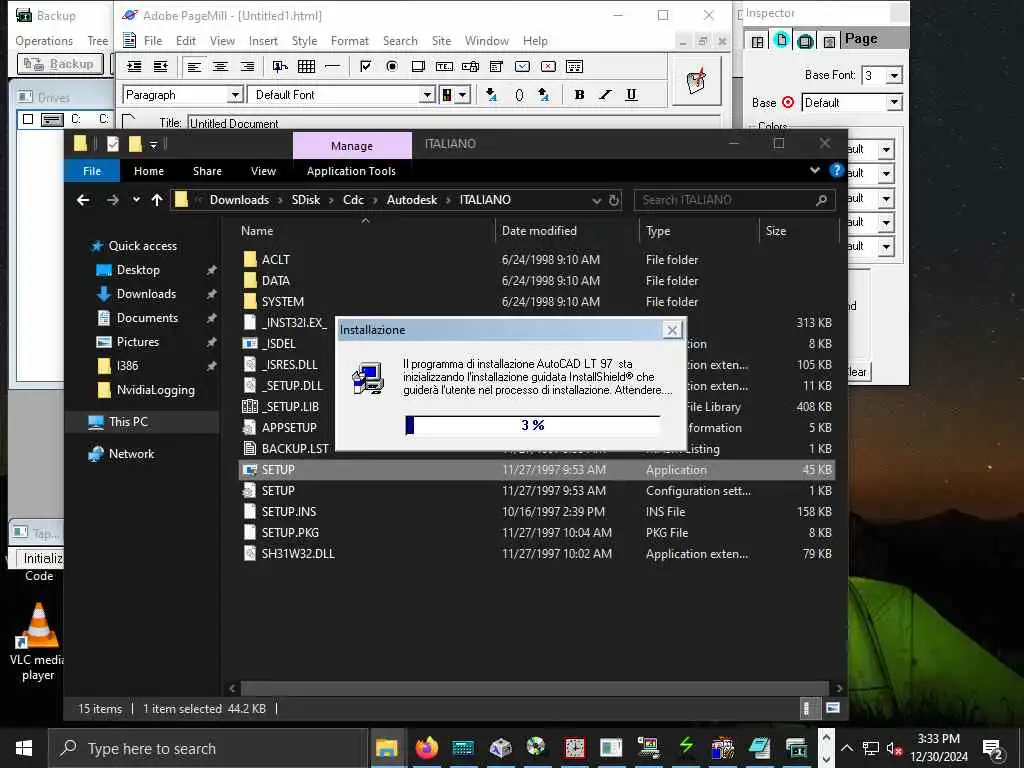Open Firefox from the taskbar
This screenshot has width=1024, height=768.
click(426, 748)
